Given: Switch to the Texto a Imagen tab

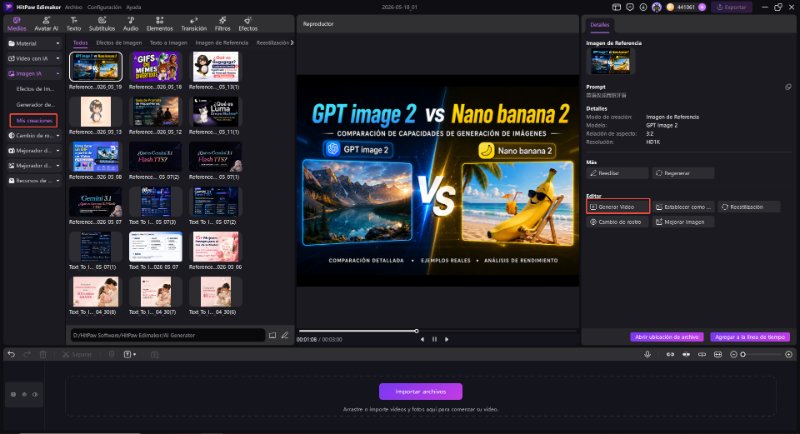Looking at the screenshot, I should click(168, 43).
